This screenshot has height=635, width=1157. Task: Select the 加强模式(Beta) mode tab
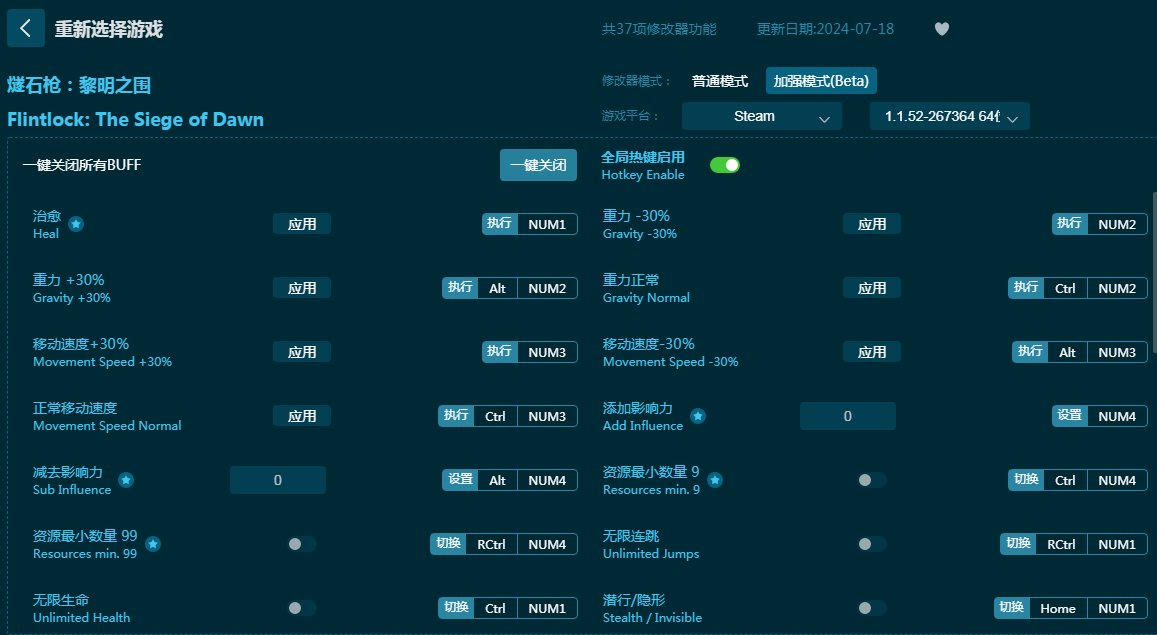click(x=821, y=81)
